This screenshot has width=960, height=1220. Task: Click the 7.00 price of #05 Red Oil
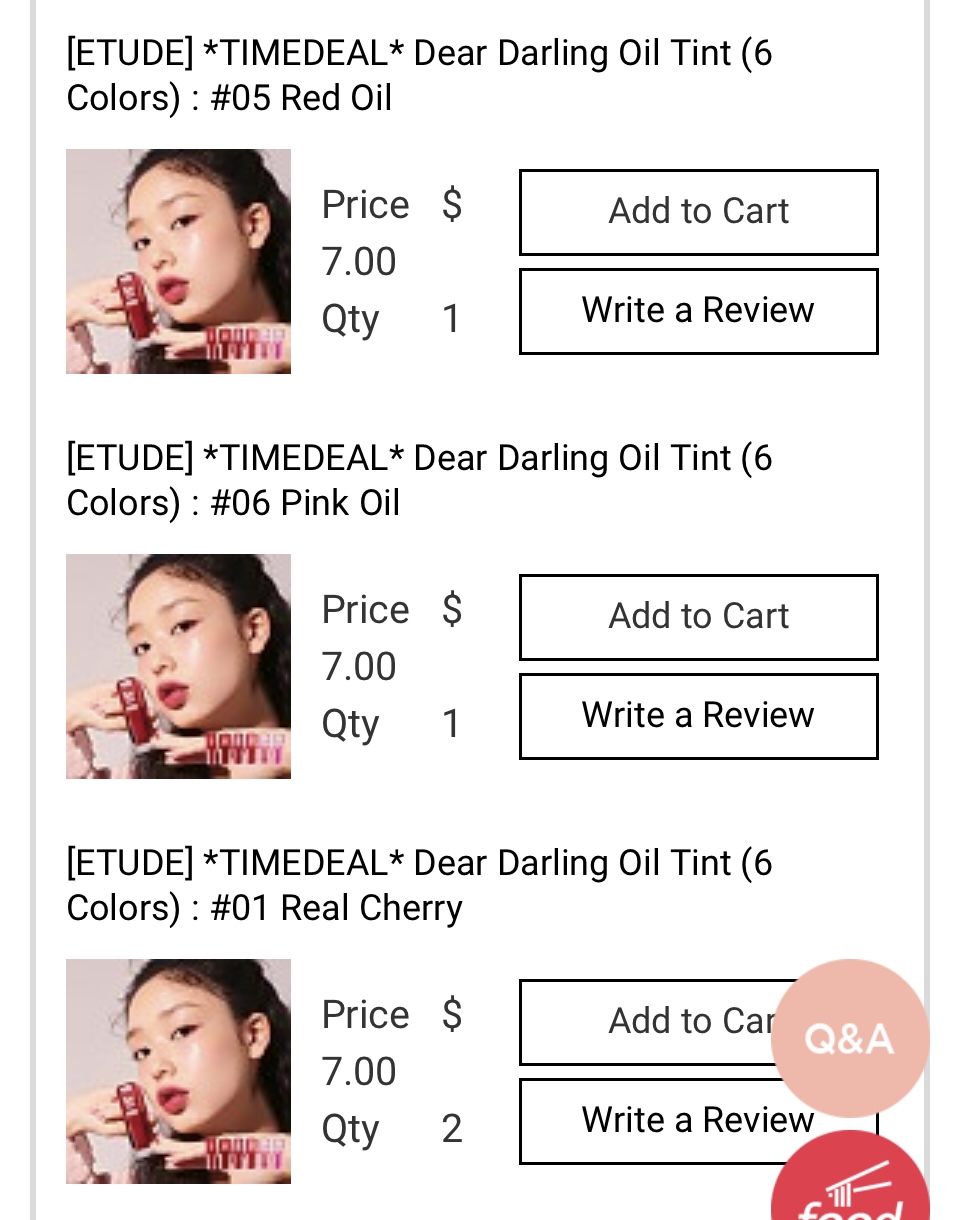coord(359,262)
